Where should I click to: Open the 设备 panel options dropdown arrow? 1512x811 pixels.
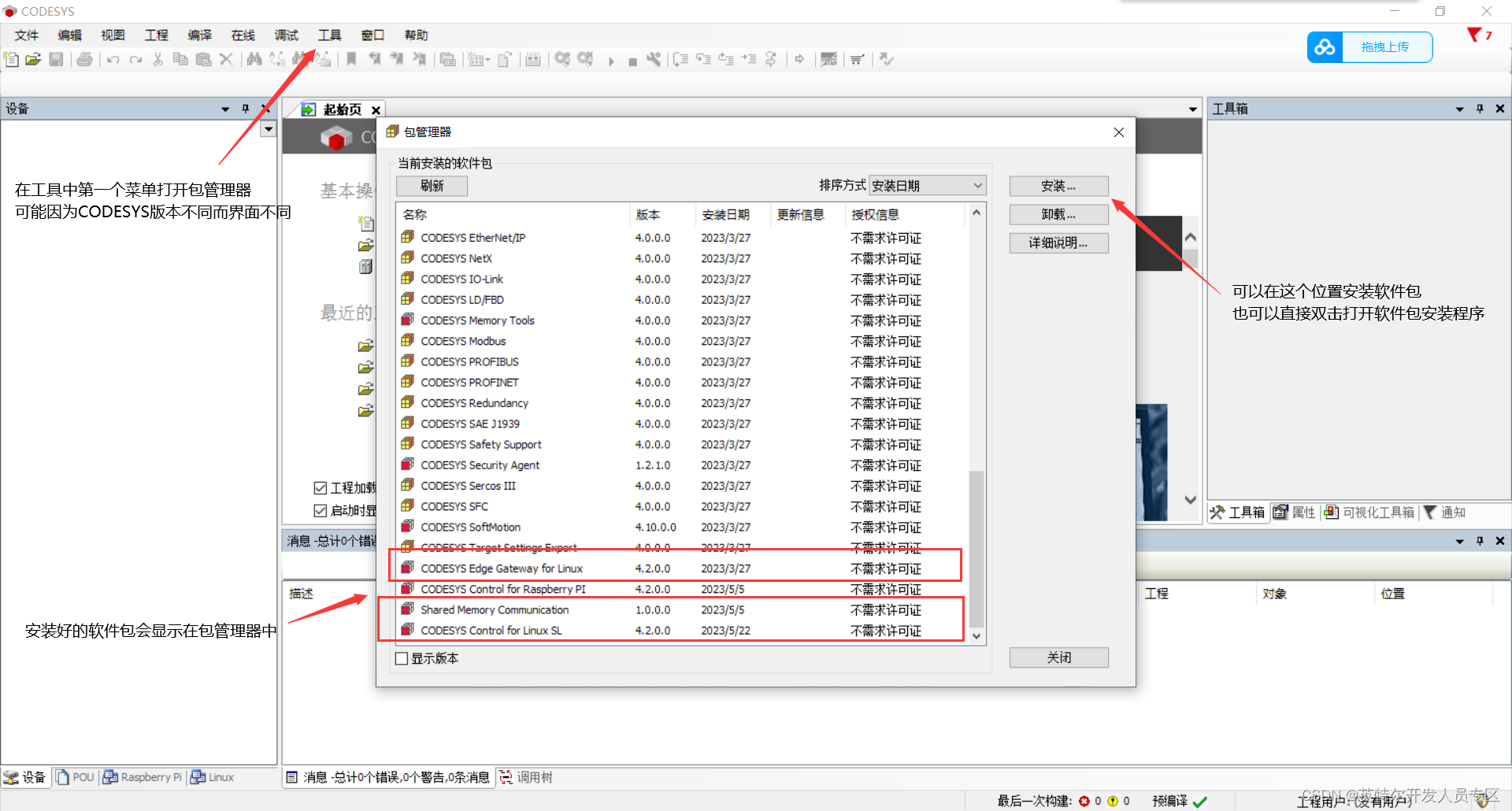point(225,109)
